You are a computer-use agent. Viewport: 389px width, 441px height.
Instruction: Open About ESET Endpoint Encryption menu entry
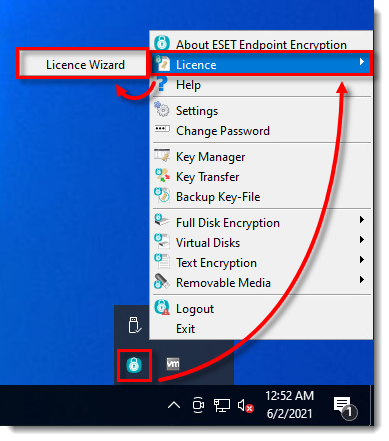click(261, 45)
